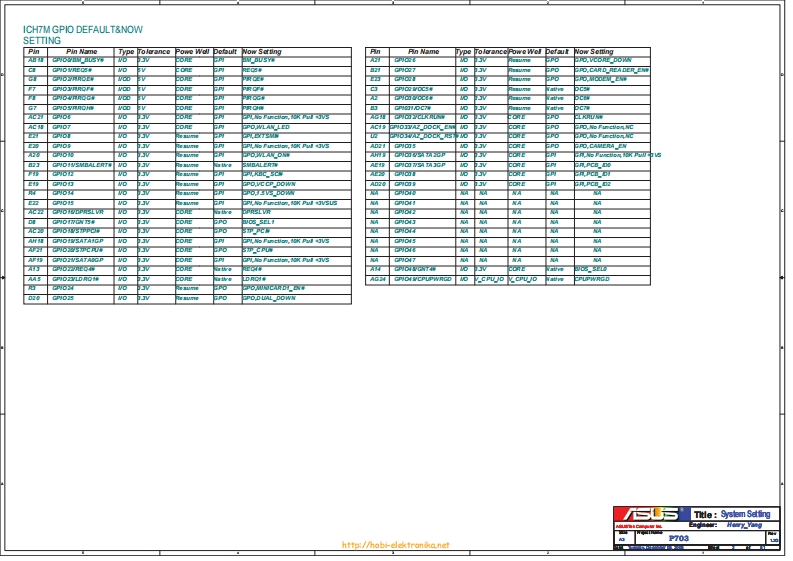
Task: Select the GPIO11/SMBALERT# pin name cell
Action: pos(81,165)
